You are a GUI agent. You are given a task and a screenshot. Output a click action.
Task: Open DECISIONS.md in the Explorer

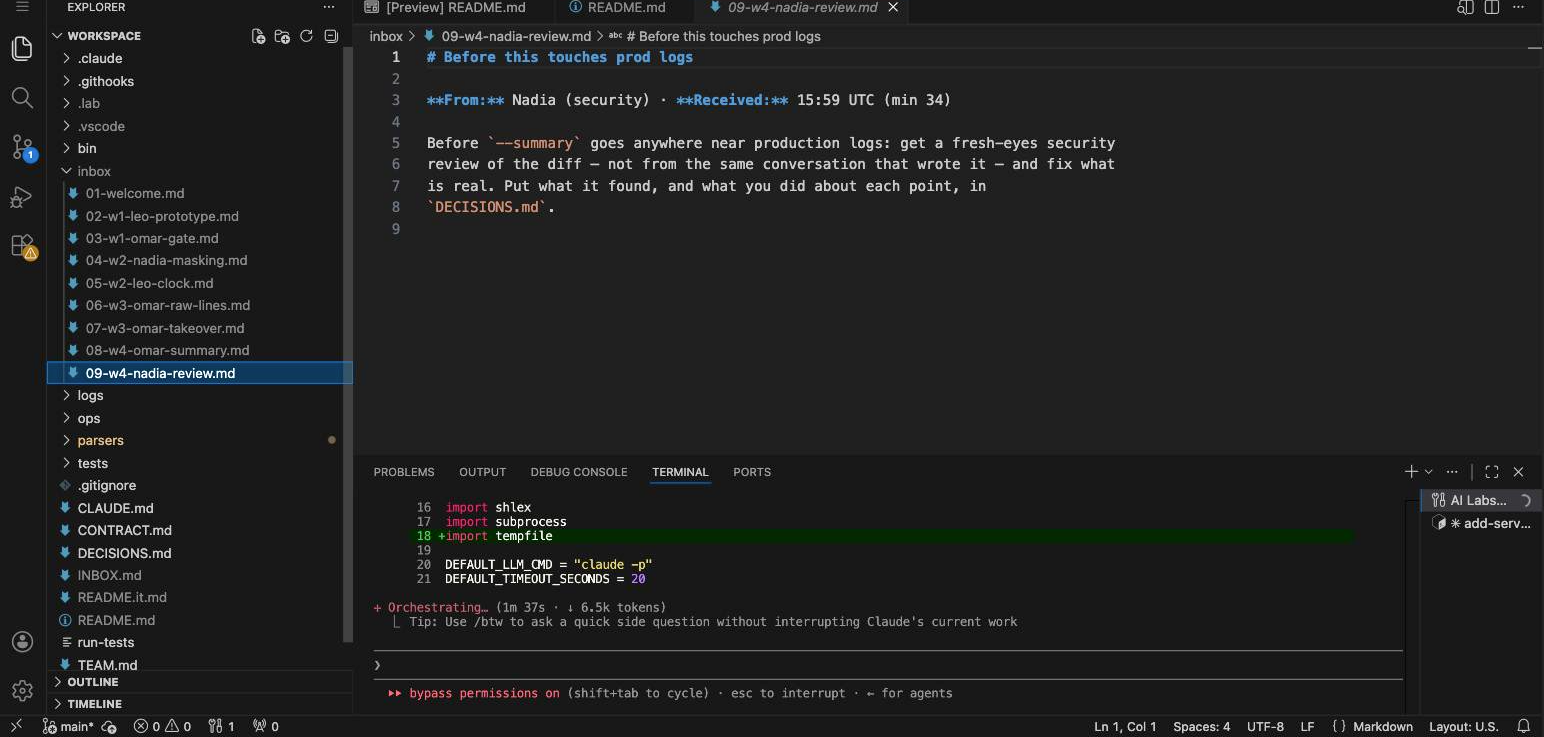point(125,553)
